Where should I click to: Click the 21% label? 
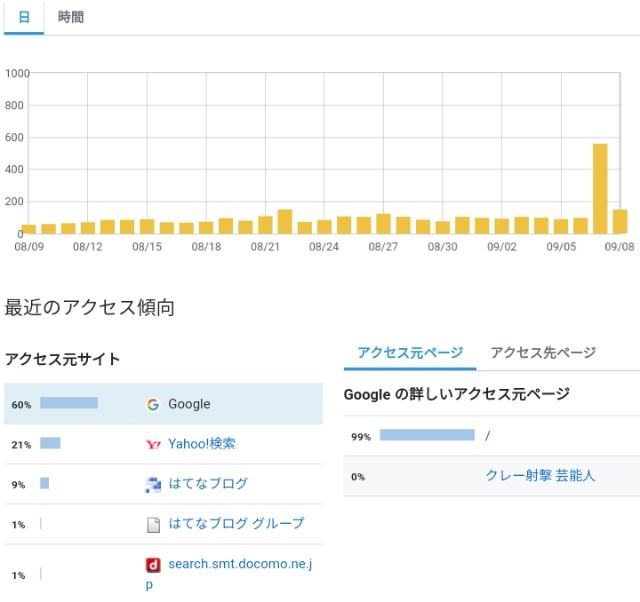(x=21, y=445)
